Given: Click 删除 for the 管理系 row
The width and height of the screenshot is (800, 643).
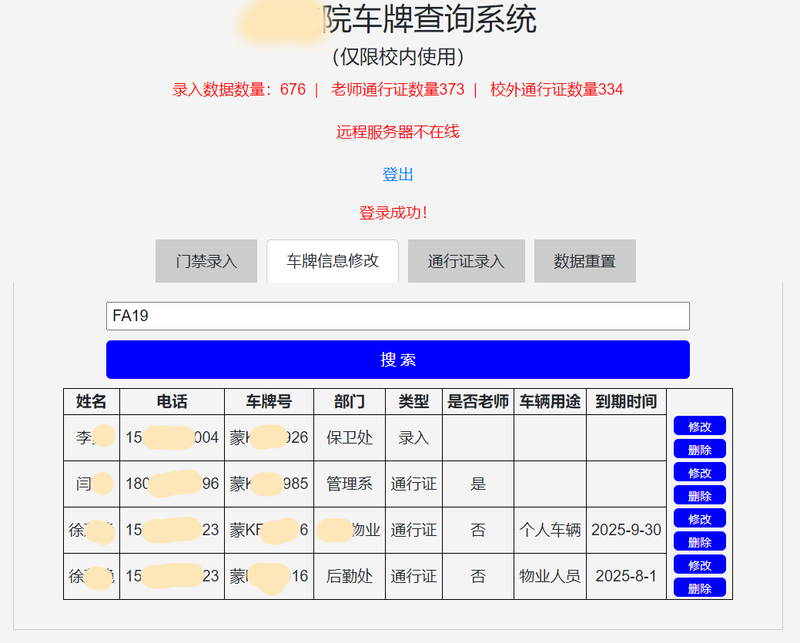Looking at the screenshot, I should (x=699, y=496).
